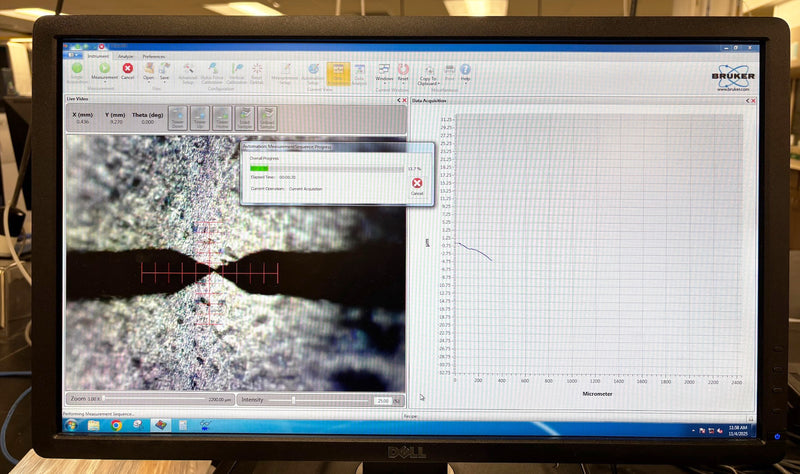
Task: Cancel the measurement in the ribbon
Action: pos(128,68)
